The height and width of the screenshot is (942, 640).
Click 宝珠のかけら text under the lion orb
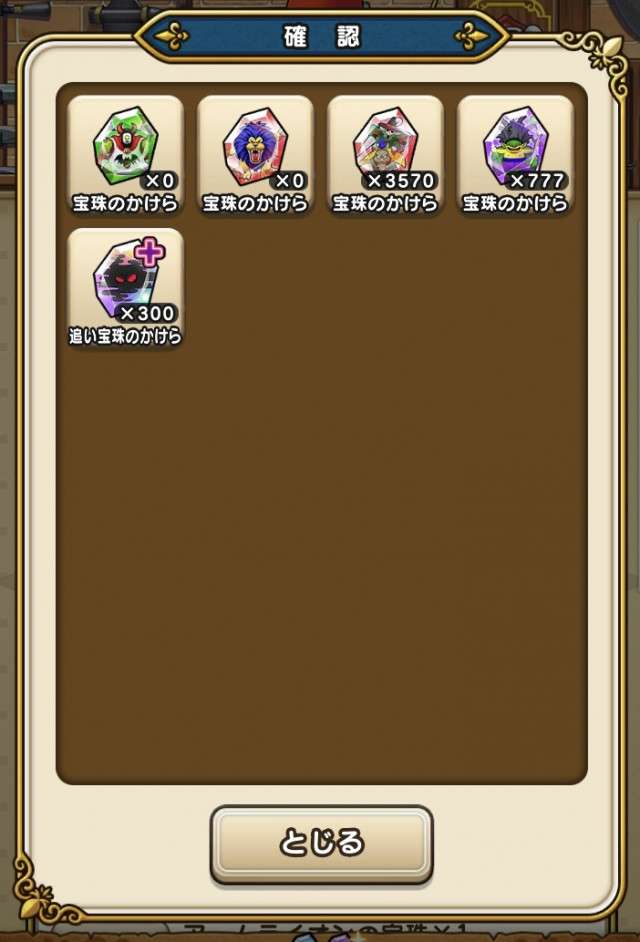point(255,204)
